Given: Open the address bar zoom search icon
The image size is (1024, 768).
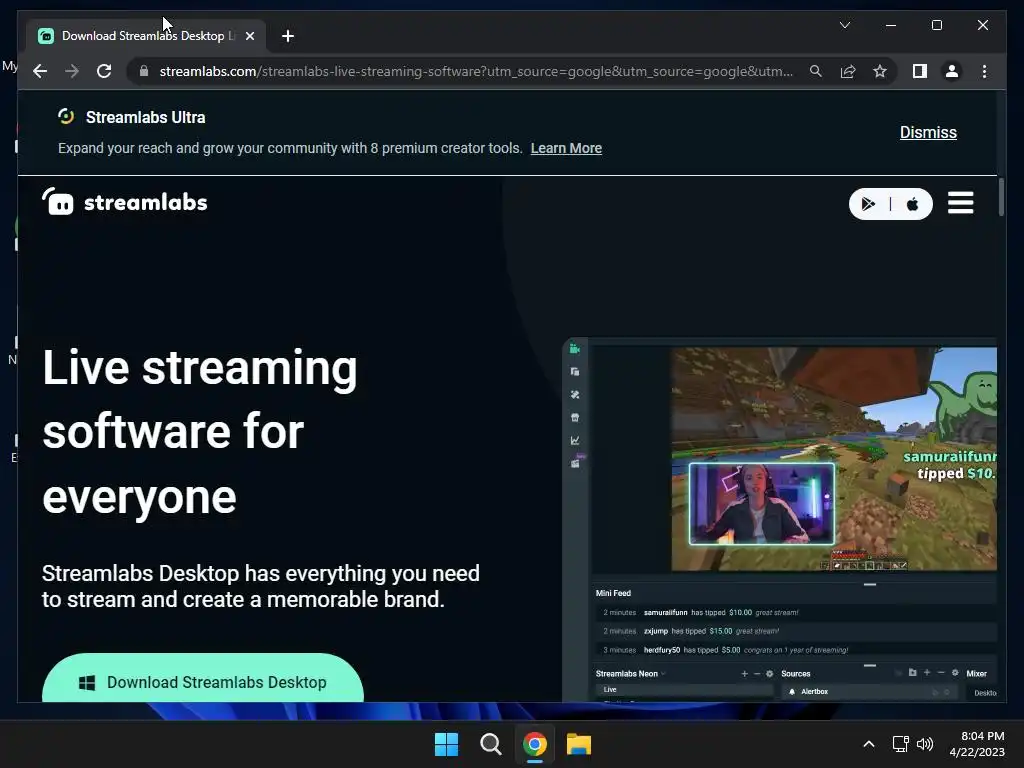Looking at the screenshot, I should 816,71.
